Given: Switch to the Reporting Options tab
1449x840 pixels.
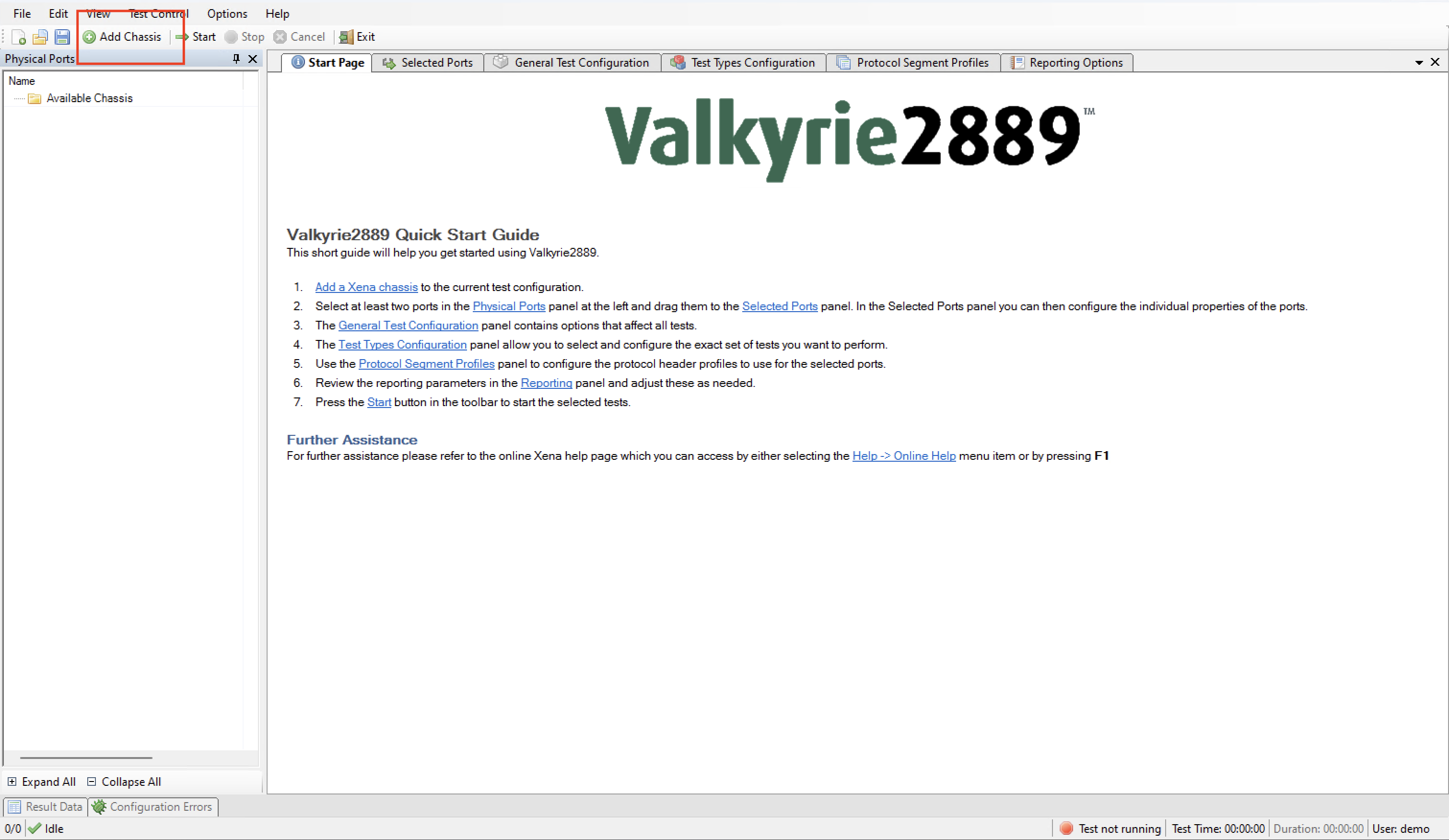Looking at the screenshot, I should (1067, 63).
